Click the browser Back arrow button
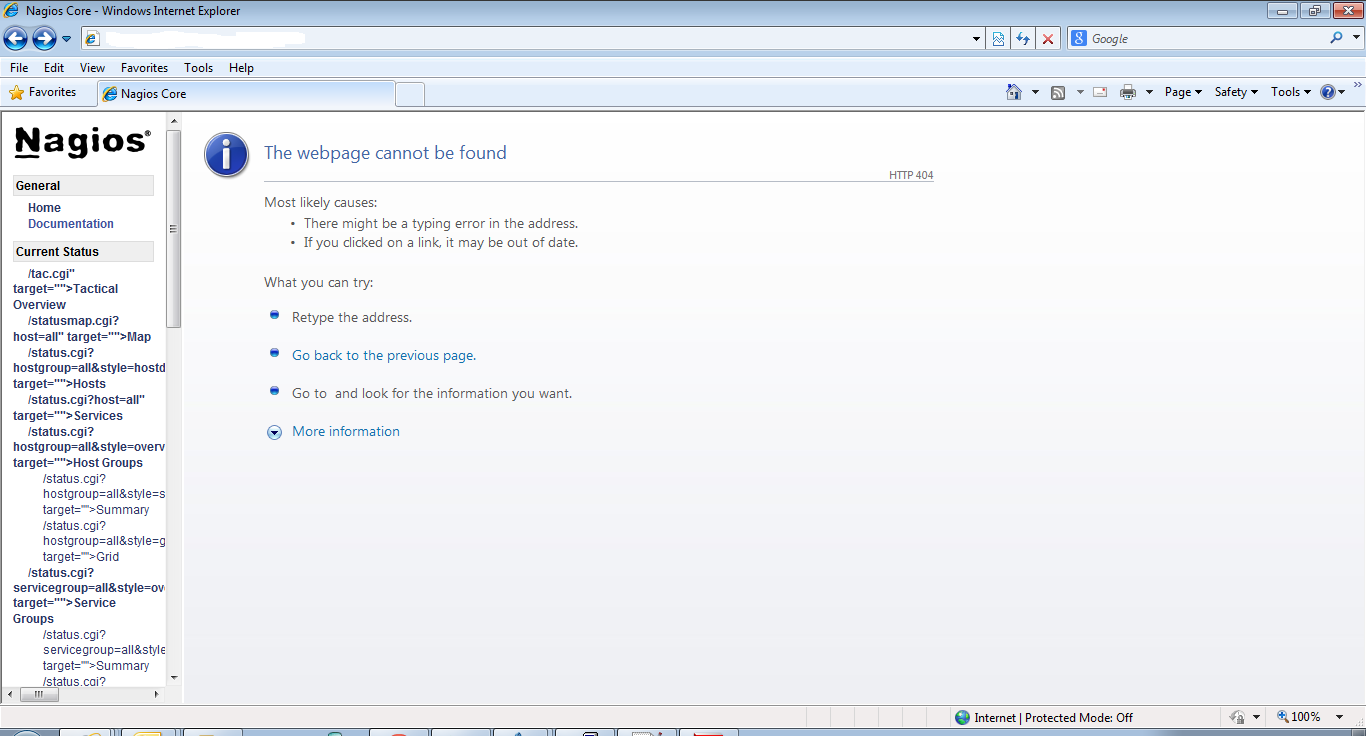This screenshot has height=736, width=1366. click(x=16, y=39)
